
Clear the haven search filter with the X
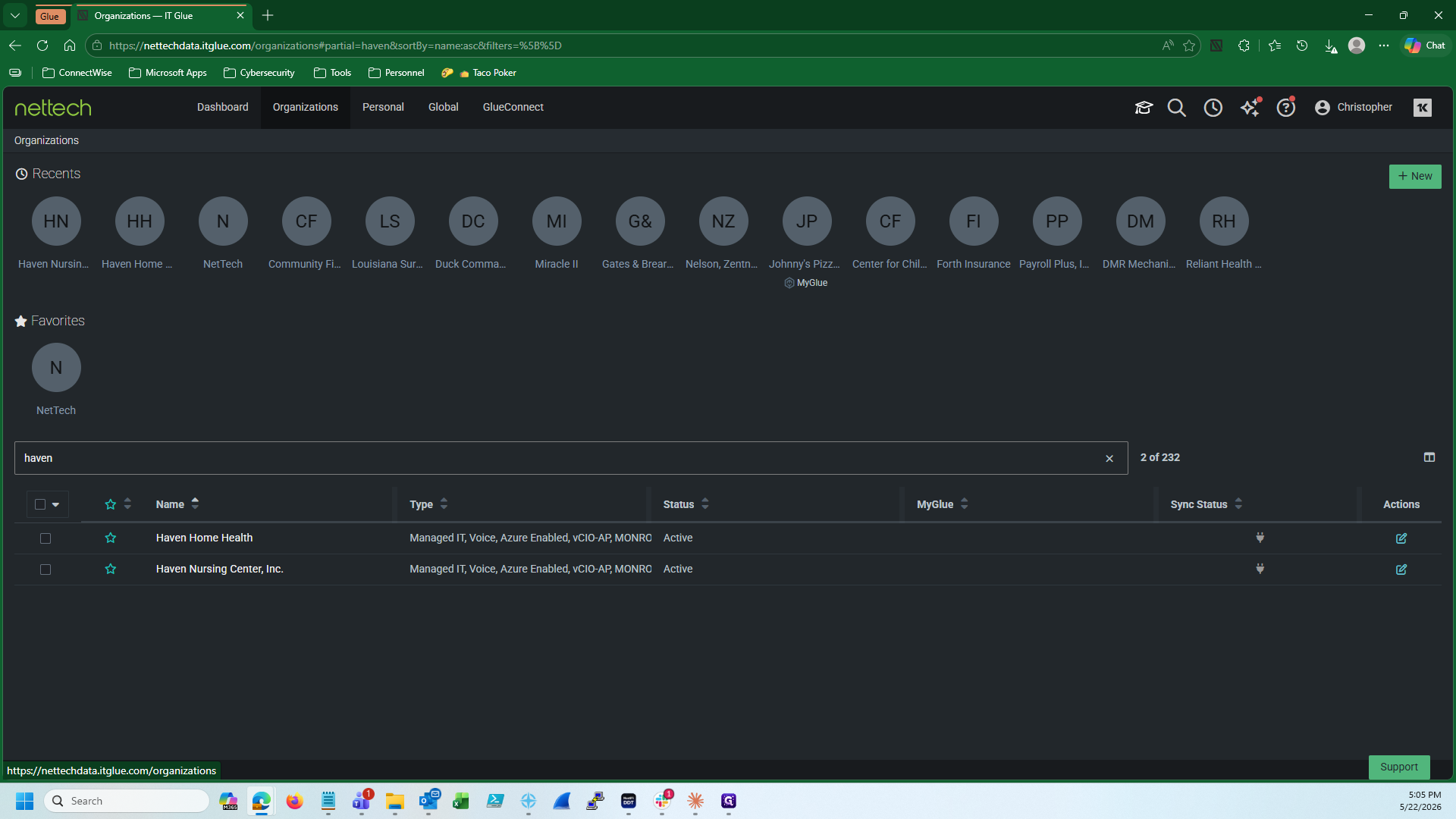[1109, 459]
